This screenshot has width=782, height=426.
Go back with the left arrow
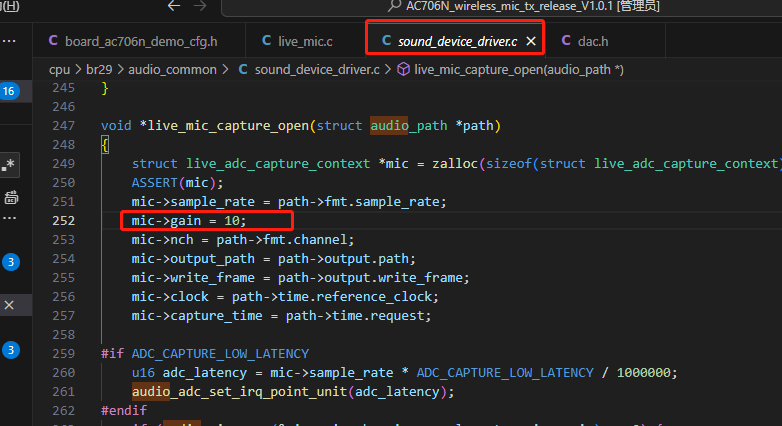coord(174,6)
